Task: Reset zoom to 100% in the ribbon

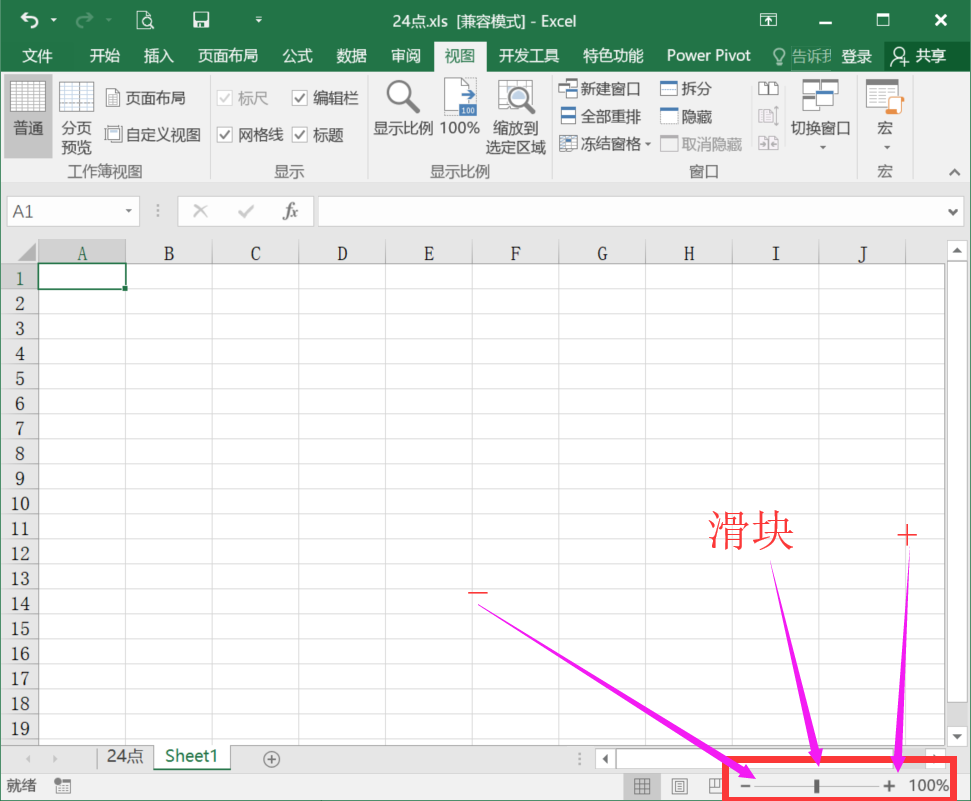Action: click(x=459, y=109)
